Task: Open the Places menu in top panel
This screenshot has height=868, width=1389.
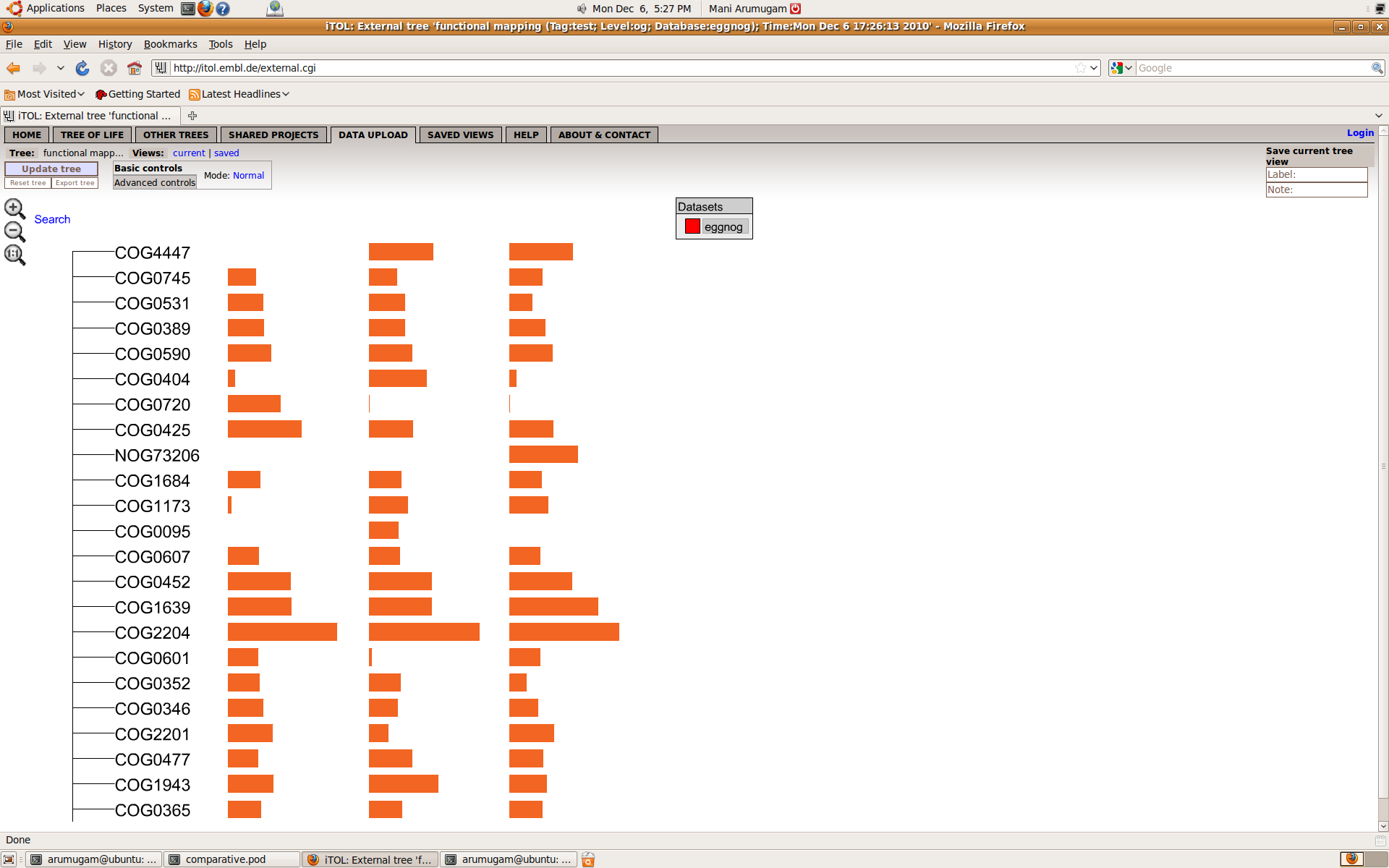Action: coord(111,9)
